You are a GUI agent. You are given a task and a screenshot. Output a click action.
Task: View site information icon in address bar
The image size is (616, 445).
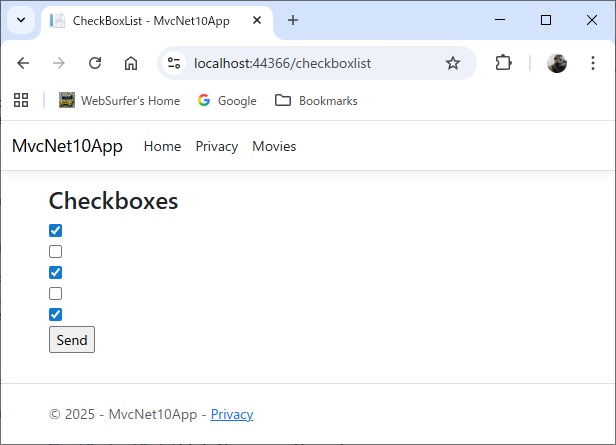(174, 63)
